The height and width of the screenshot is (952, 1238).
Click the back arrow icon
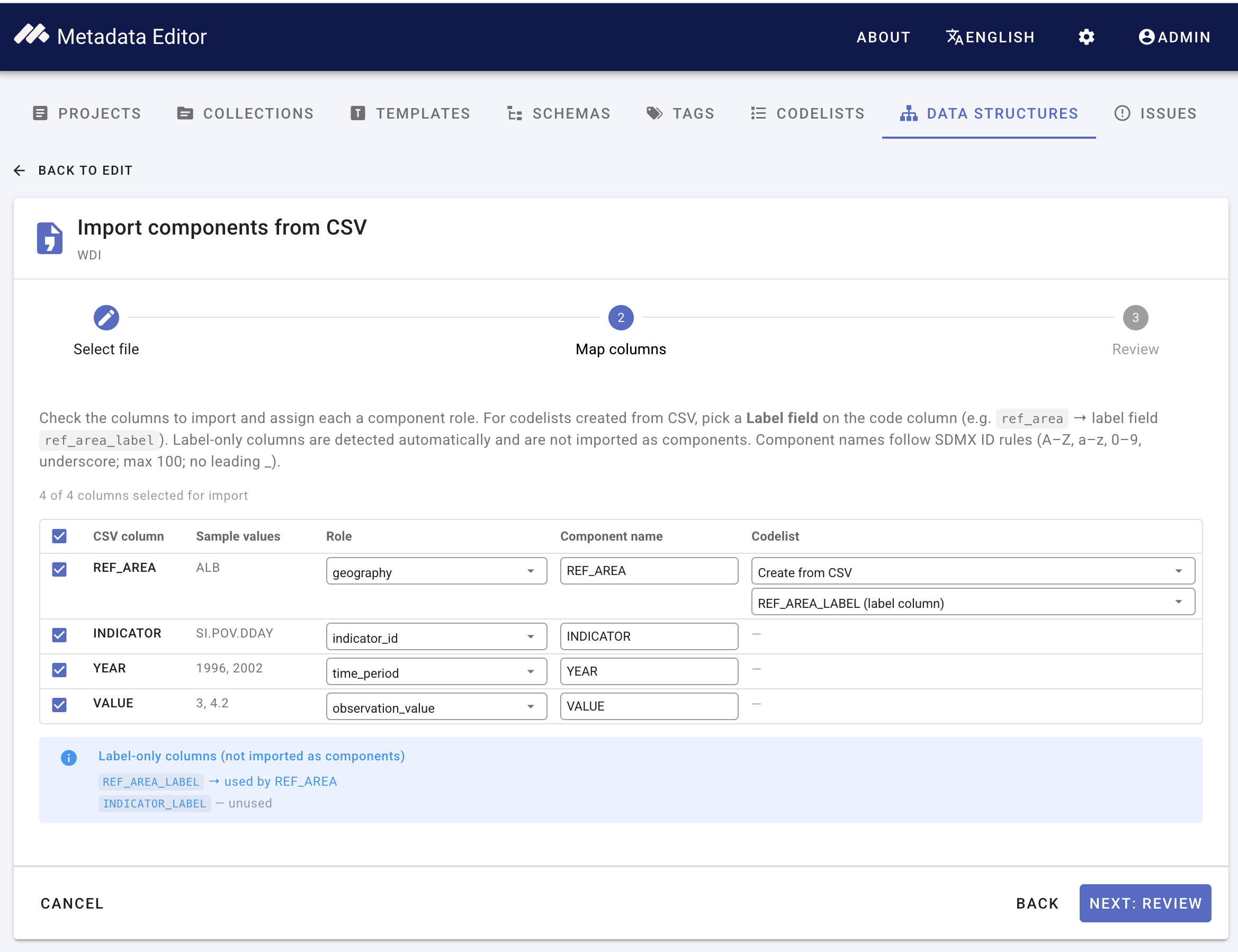click(x=19, y=170)
